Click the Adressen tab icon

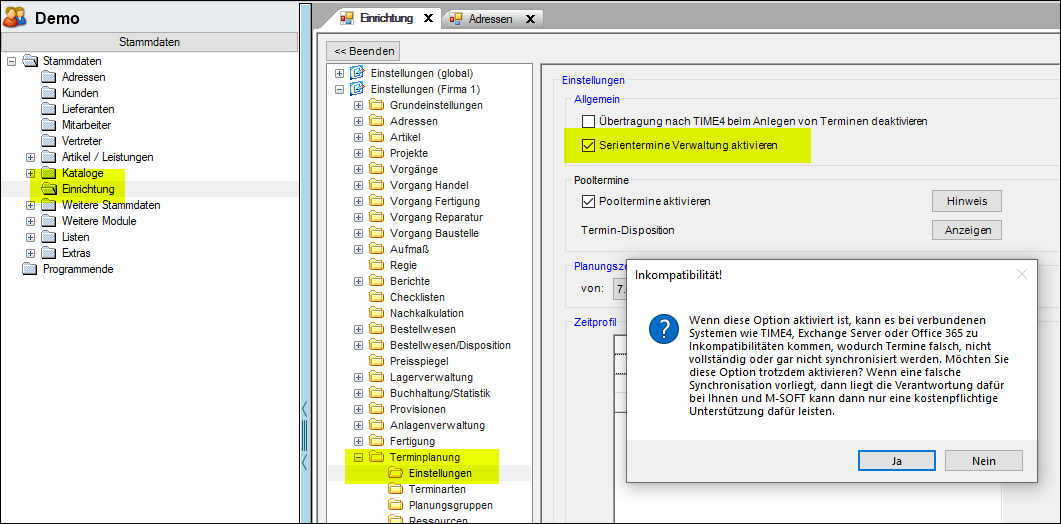tap(456, 18)
